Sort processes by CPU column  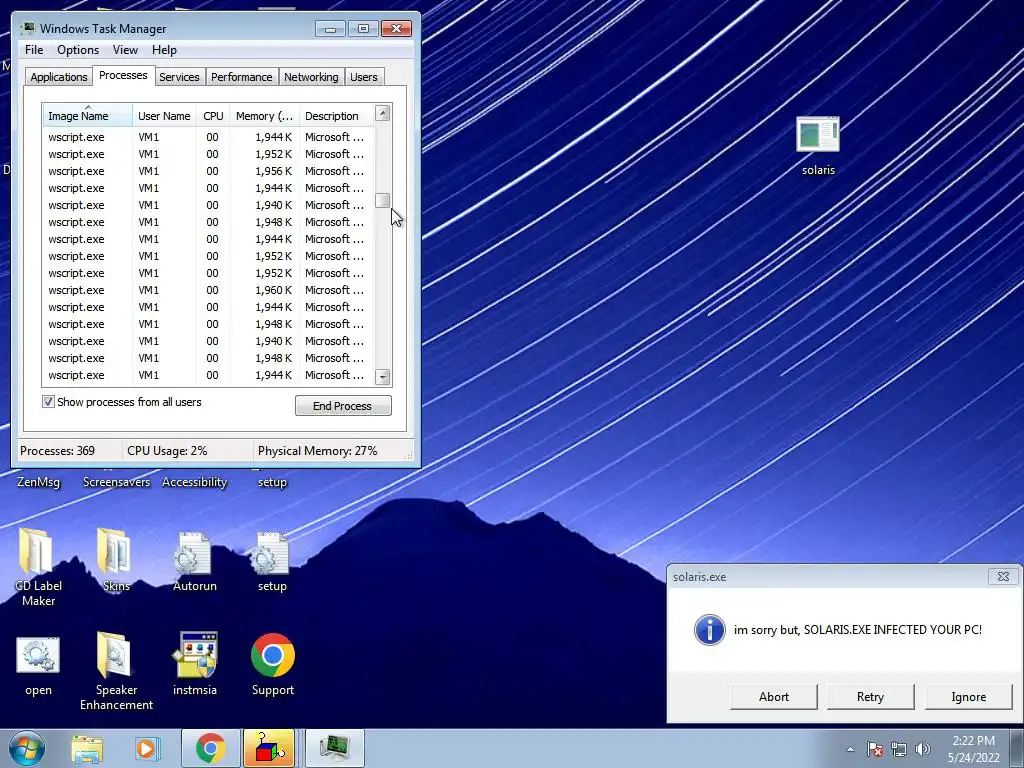pos(213,116)
